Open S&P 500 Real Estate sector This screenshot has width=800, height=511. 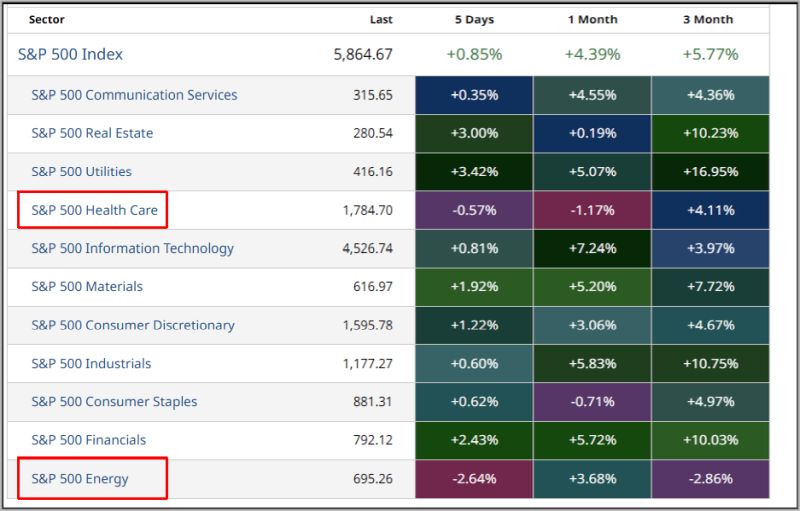pos(92,133)
